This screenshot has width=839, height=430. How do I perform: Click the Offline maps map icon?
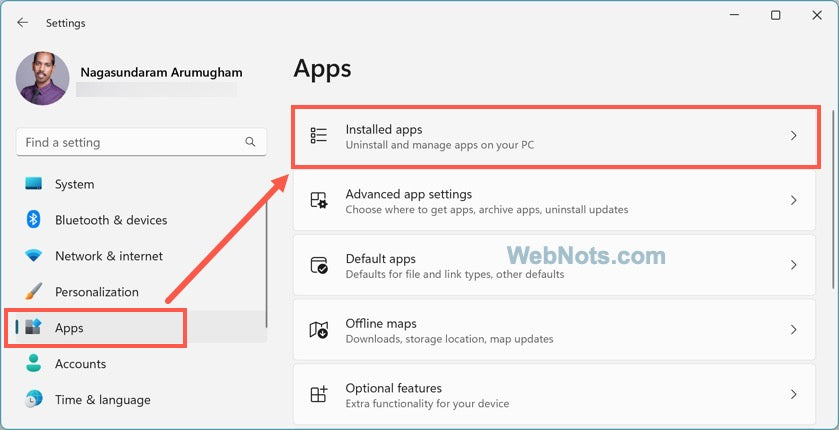coord(319,330)
